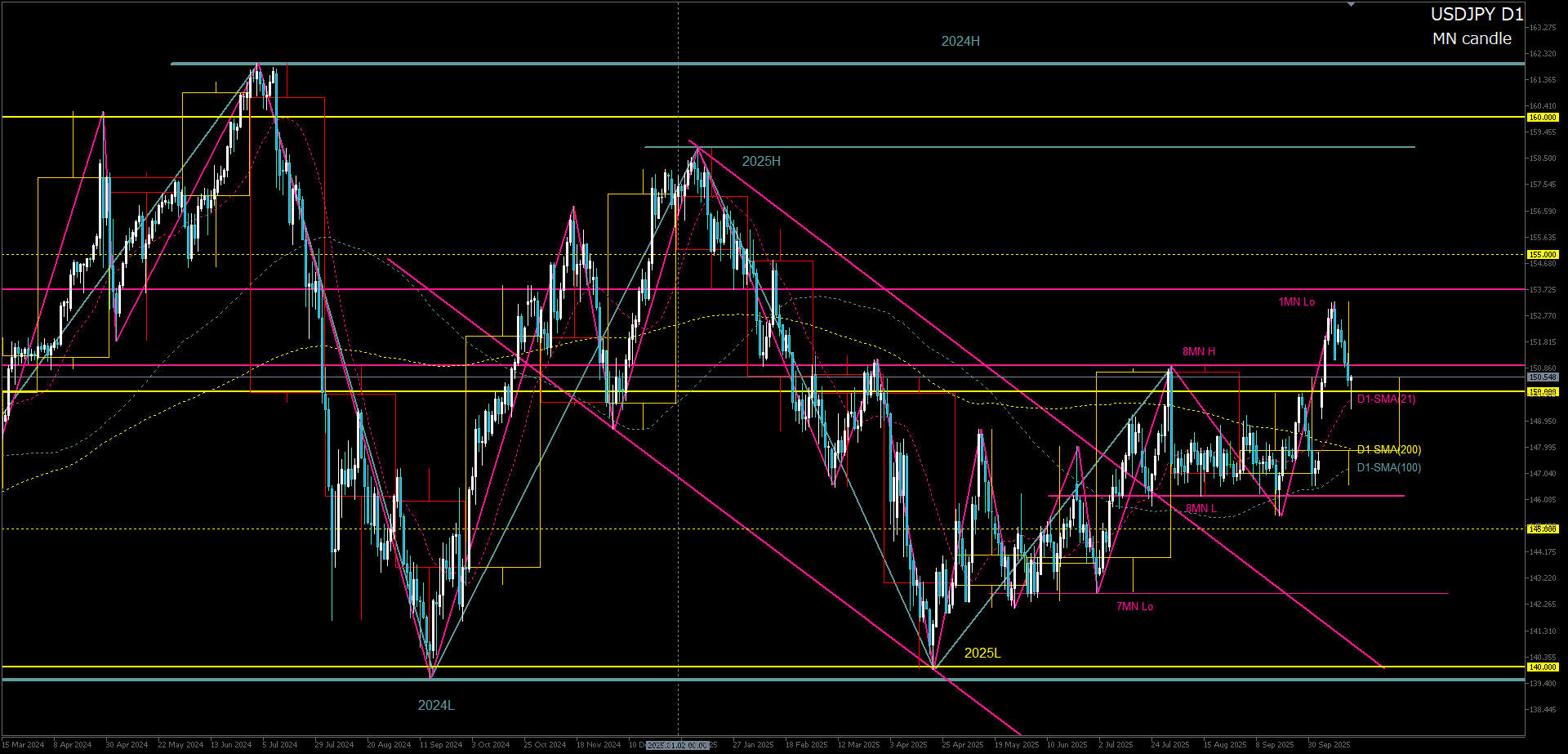Click the USDJPY D1 chart title
Image resolution: width=1568 pixels, height=754 pixels.
coord(1477,14)
